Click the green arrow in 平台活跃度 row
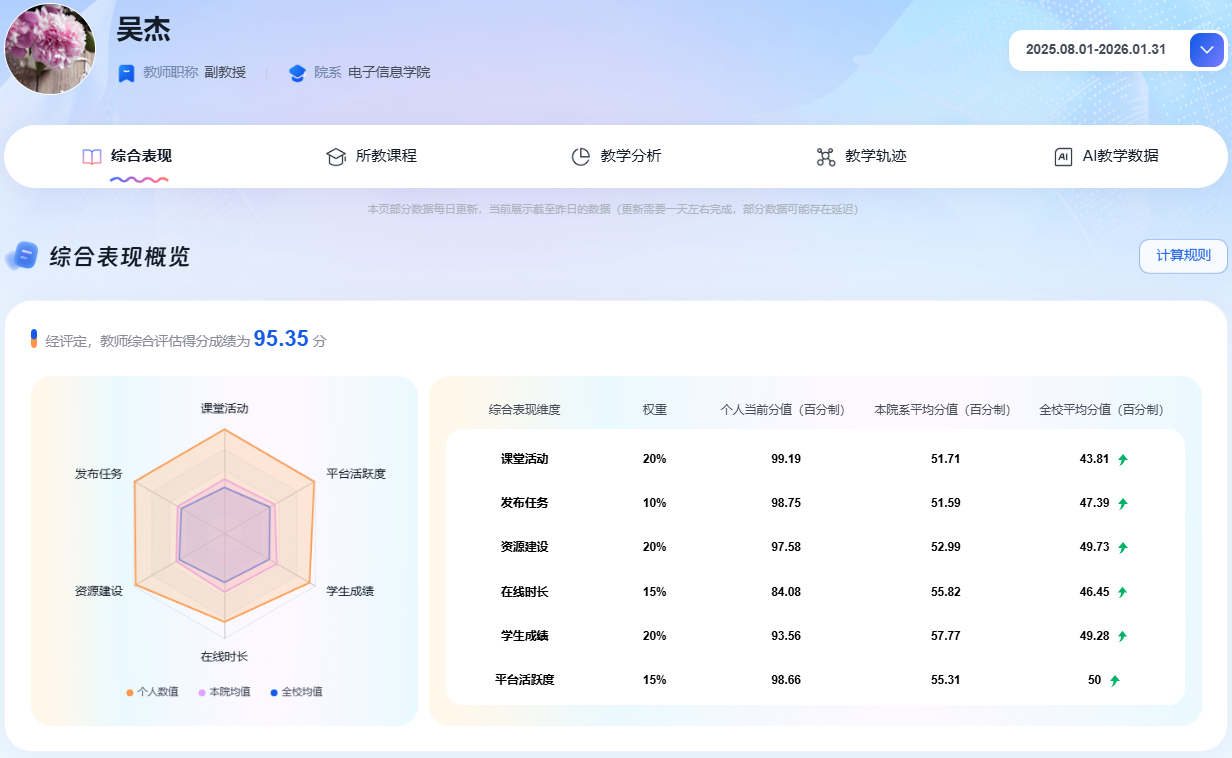Viewport: 1232px width, 758px height. point(1115,681)
